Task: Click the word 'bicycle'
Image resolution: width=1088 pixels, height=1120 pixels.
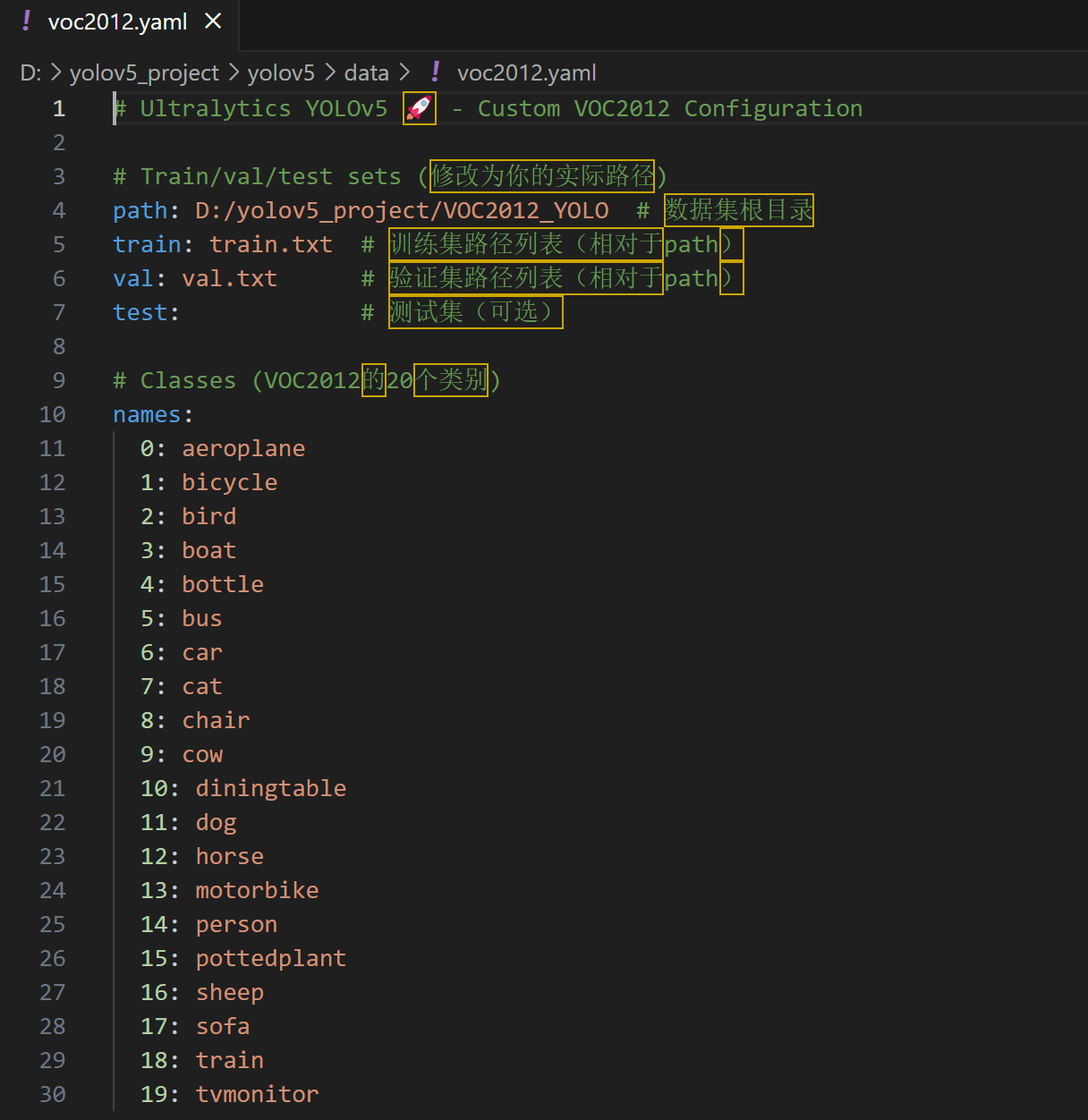Action: coord(229,483)
